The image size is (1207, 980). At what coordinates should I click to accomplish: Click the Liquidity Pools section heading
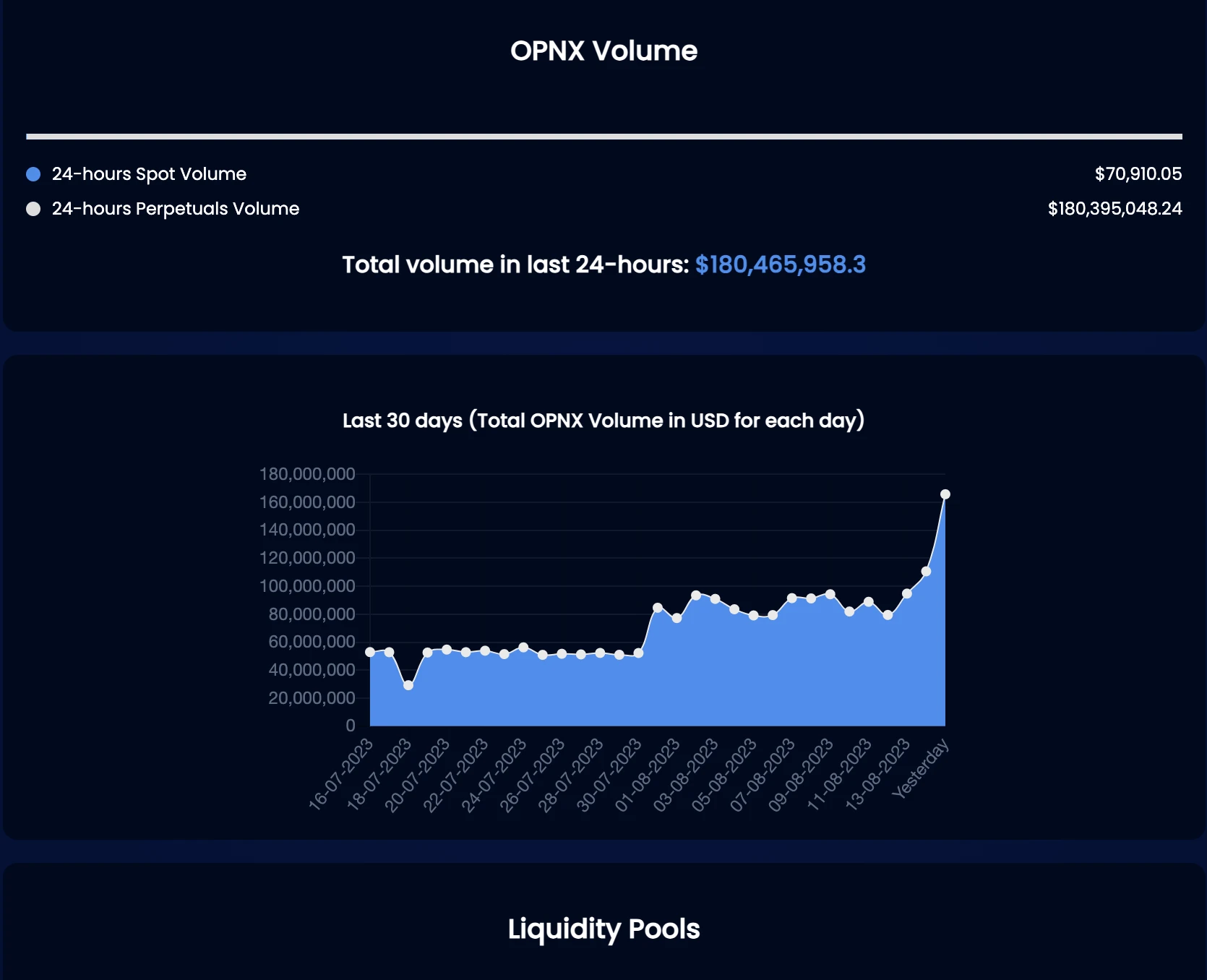[603, 929]
